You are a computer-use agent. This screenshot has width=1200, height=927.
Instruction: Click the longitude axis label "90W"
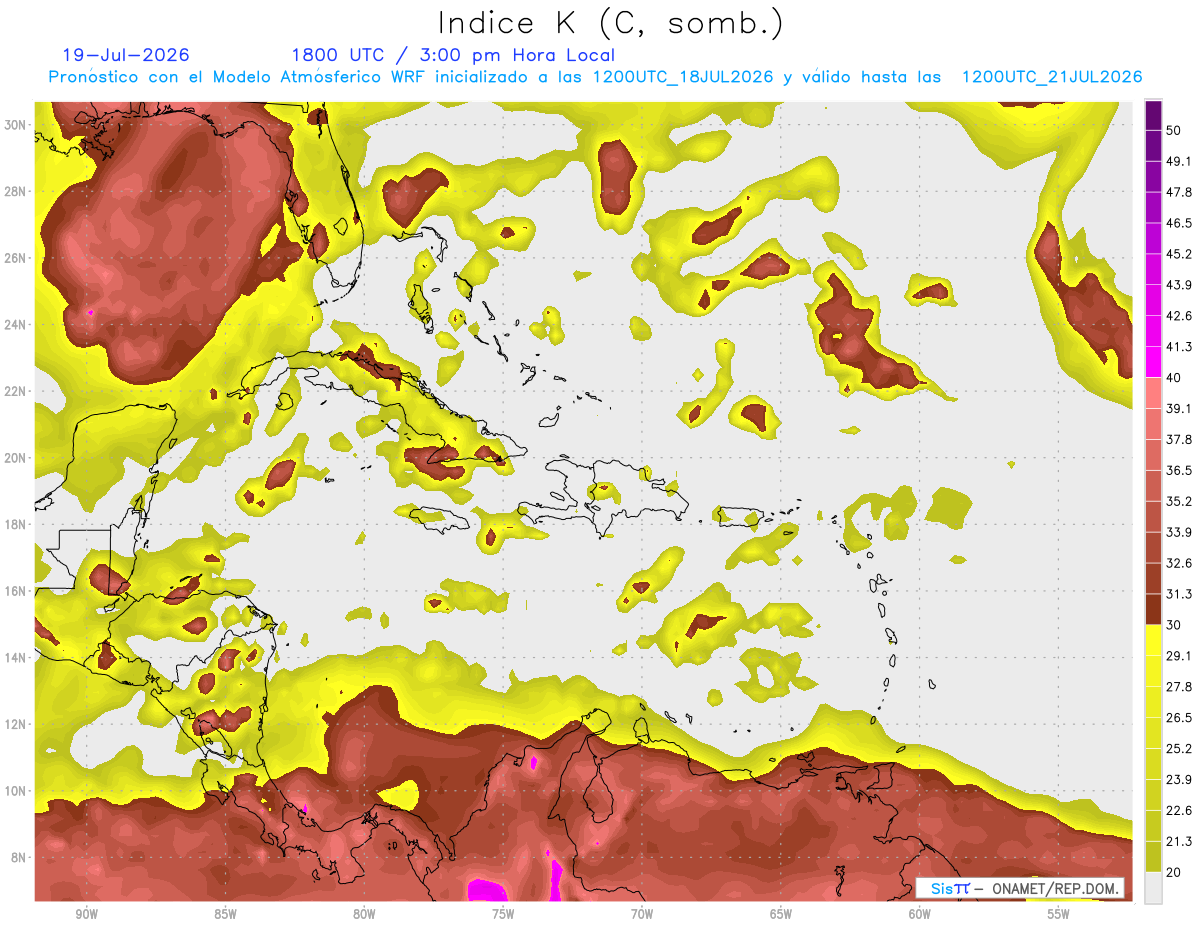pyautogui.click(x=86, y=914)
